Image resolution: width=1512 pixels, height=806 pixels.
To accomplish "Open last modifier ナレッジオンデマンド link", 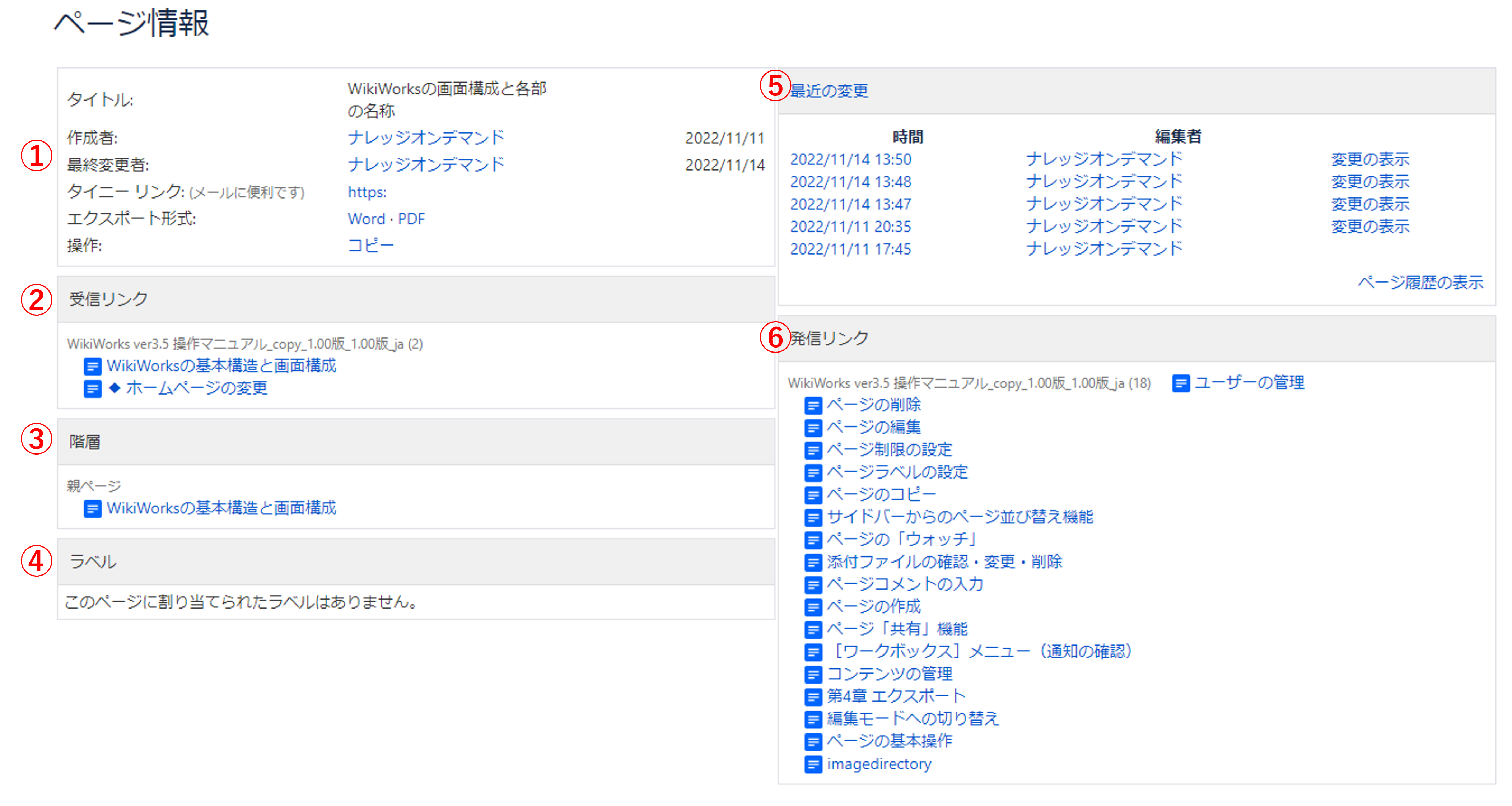I will pyautogui.click(x=425, y=164).
